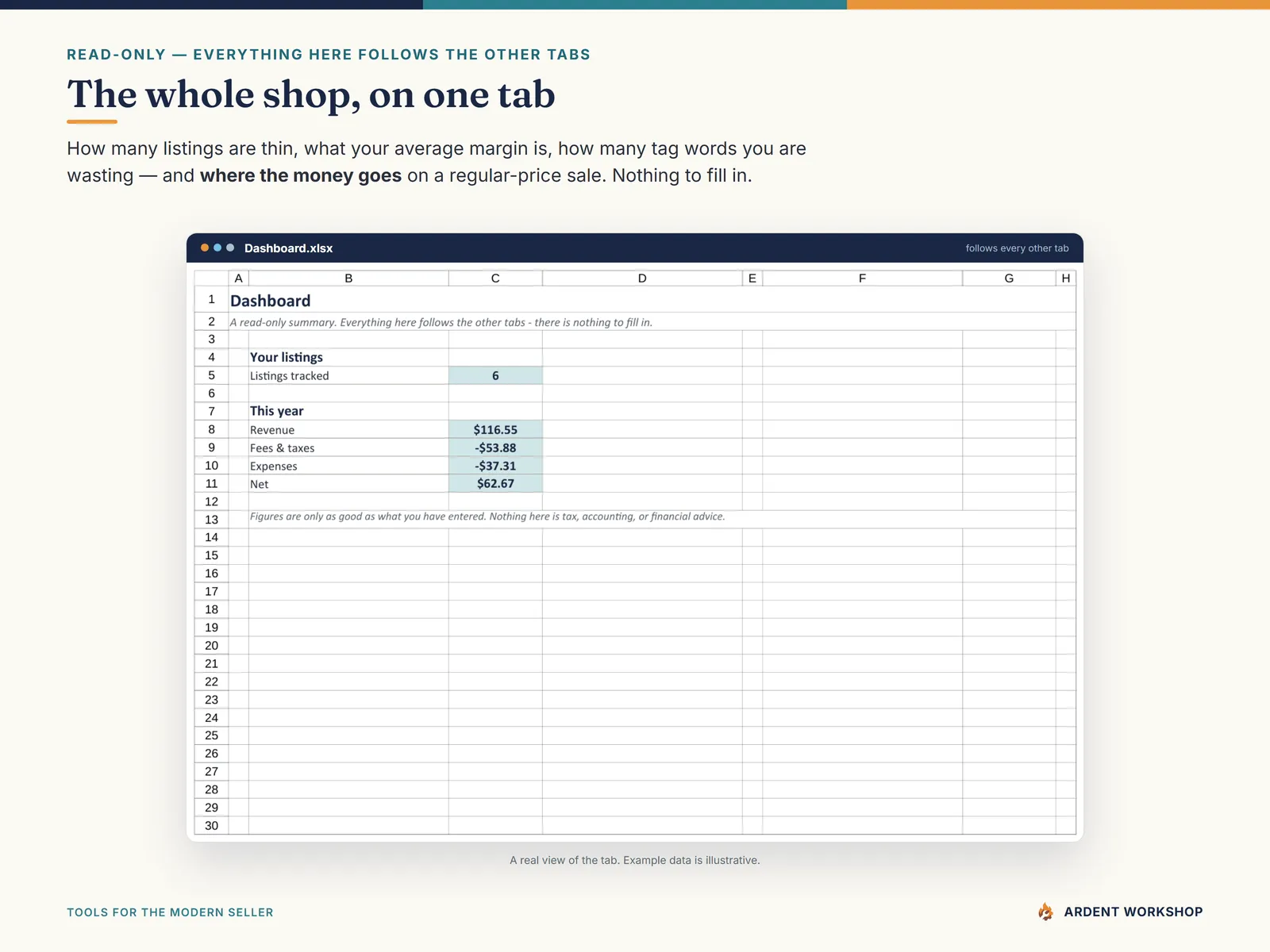Select the -$37.31 expenses cell
Screen dimensions: 1270x952
[x=495, y=466]
